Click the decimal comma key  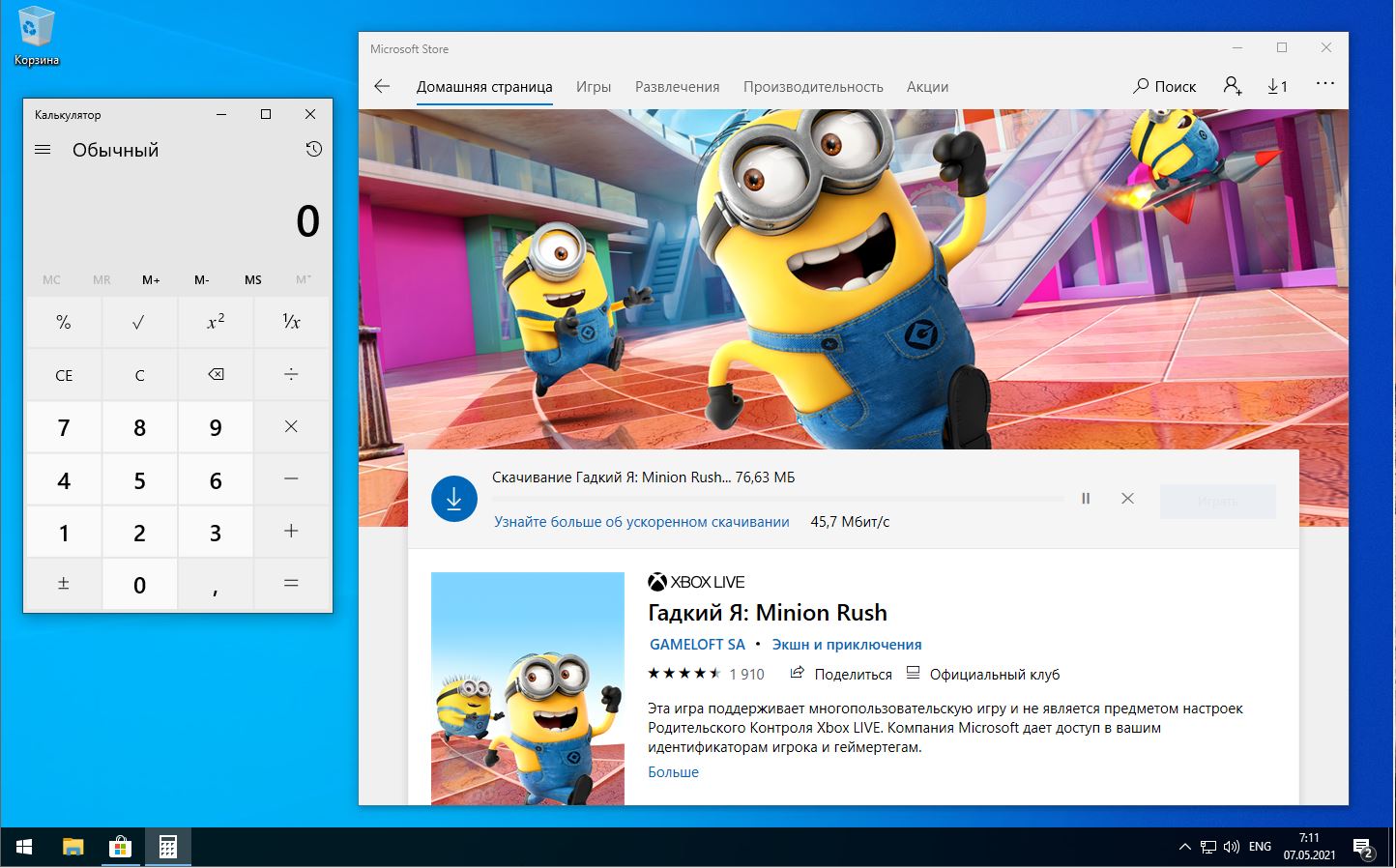coord(216,584)
